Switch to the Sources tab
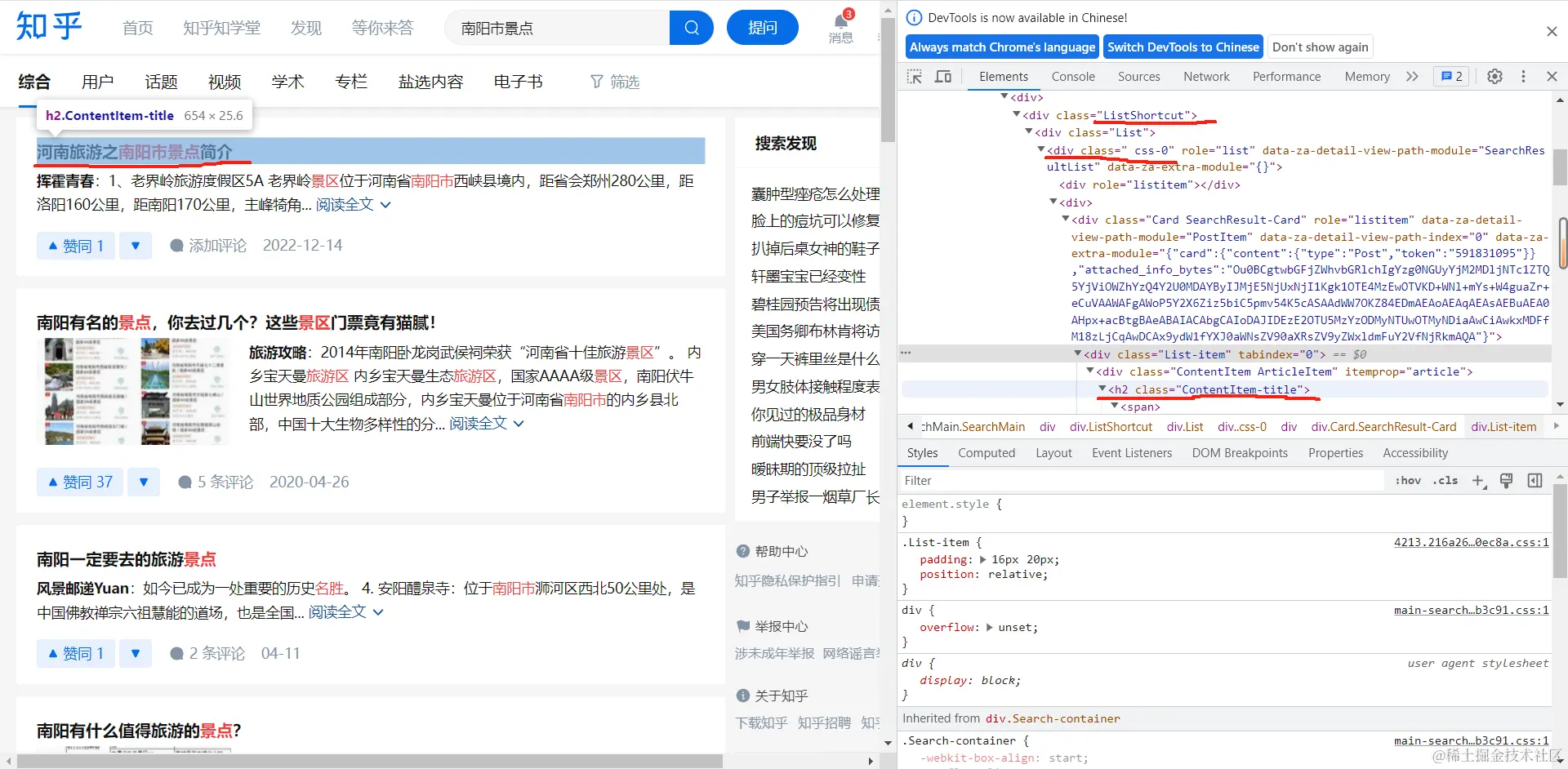Image resolution: width=1568 pixels, height=769 pixels. [x=1138, y=77]
